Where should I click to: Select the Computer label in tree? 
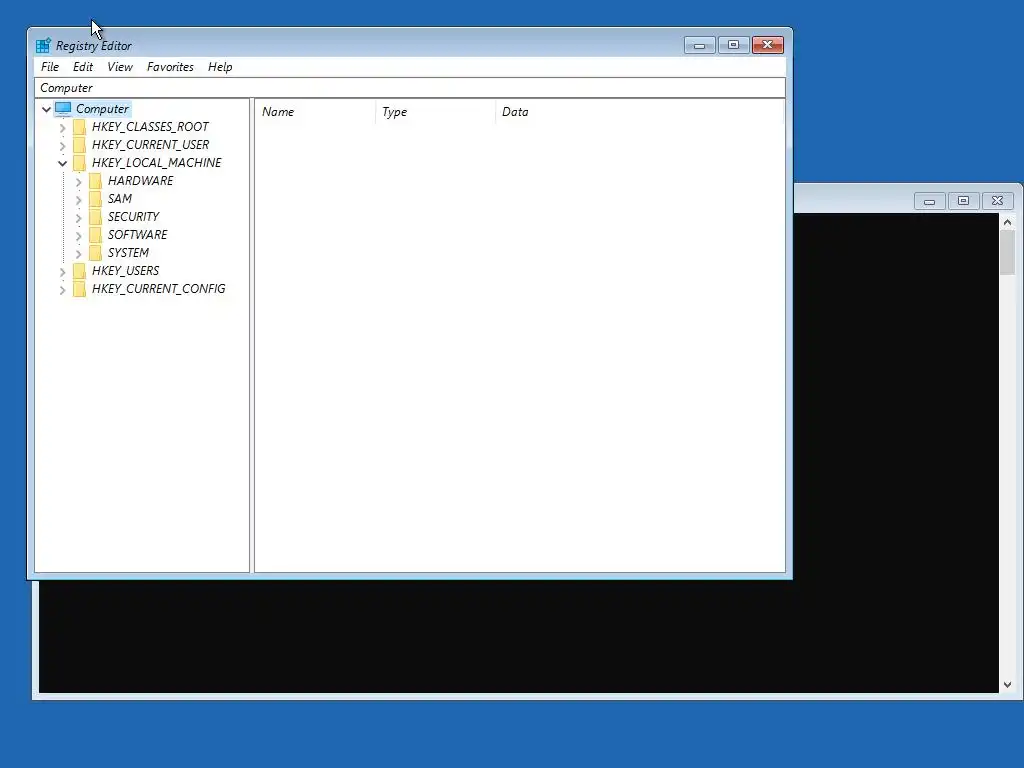point(103,108)
